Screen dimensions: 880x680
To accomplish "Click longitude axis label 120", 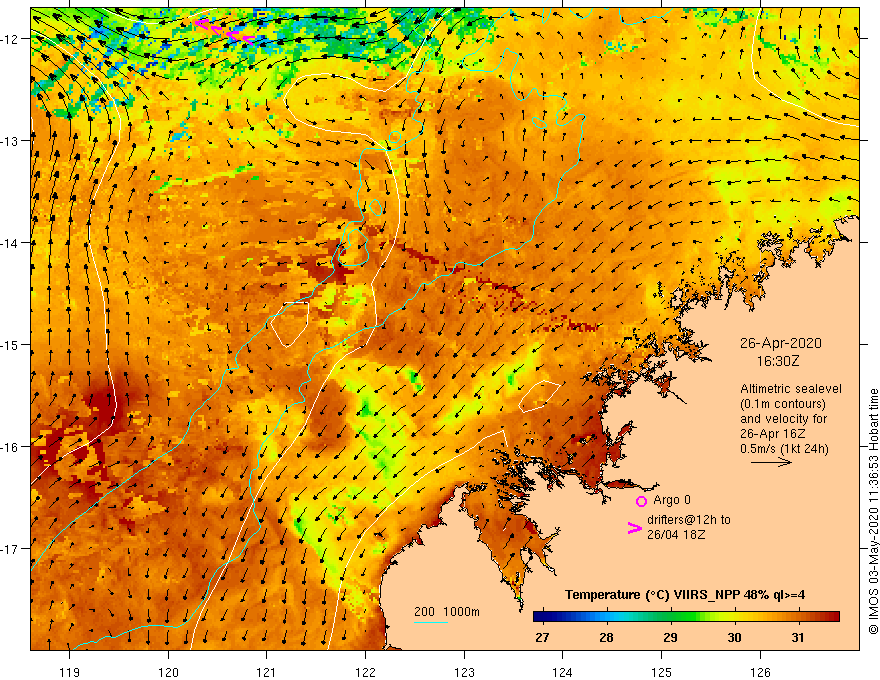I will point(168,672).
